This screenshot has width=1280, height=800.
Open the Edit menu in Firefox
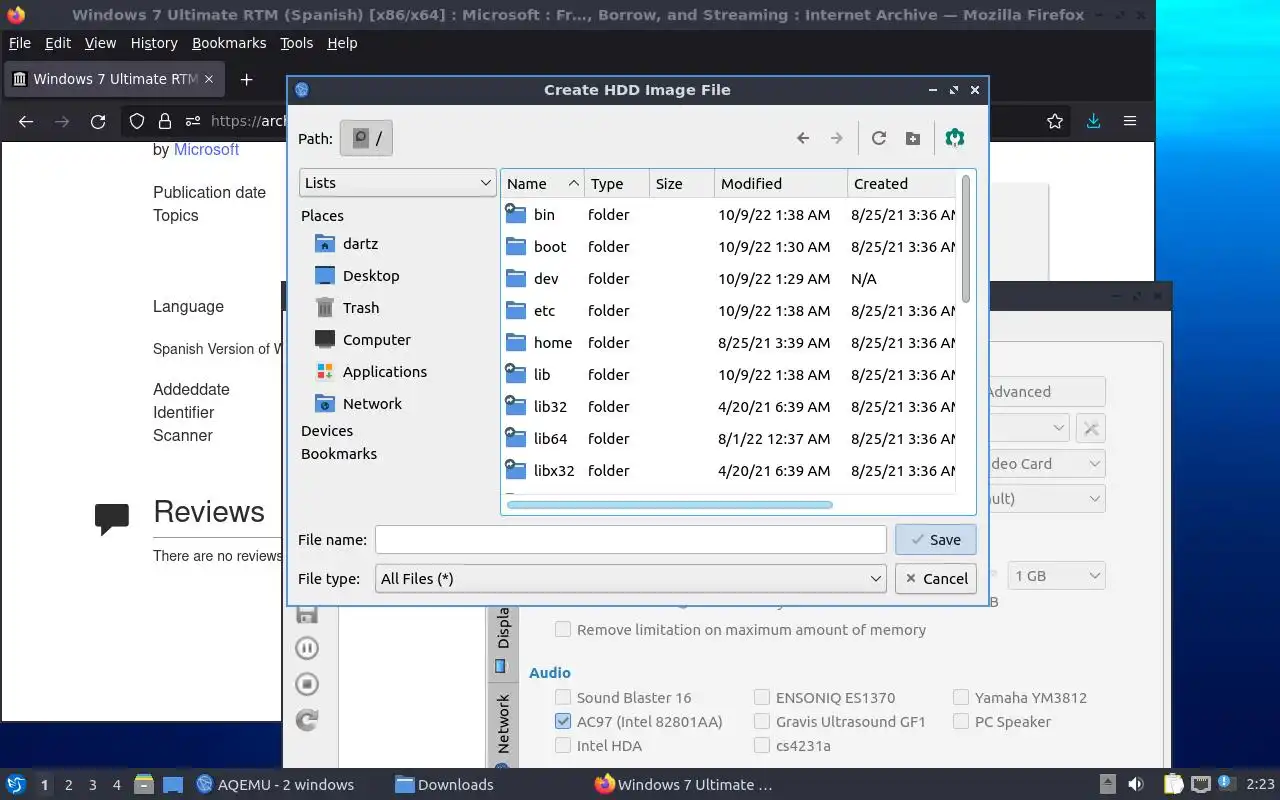(58, 43)
